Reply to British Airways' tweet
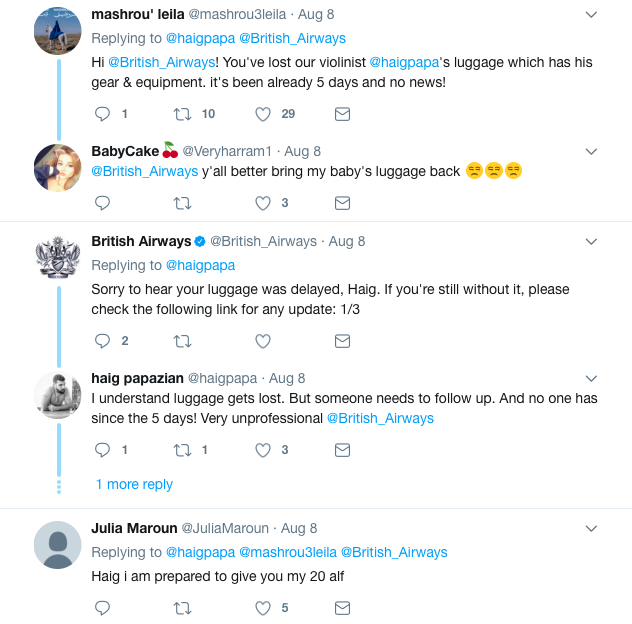 pos(101,341)
